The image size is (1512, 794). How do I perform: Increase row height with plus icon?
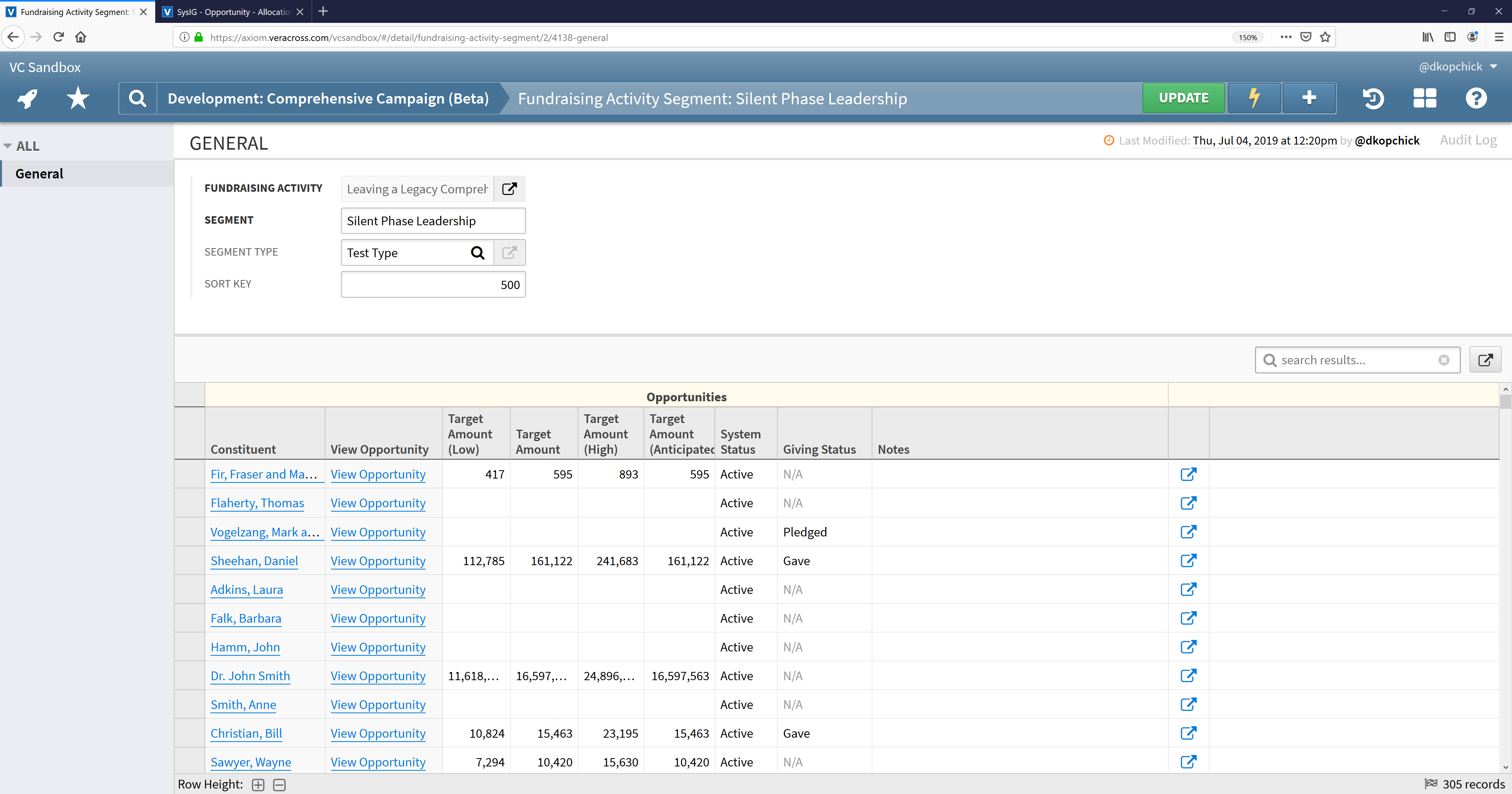coord(258,785)
